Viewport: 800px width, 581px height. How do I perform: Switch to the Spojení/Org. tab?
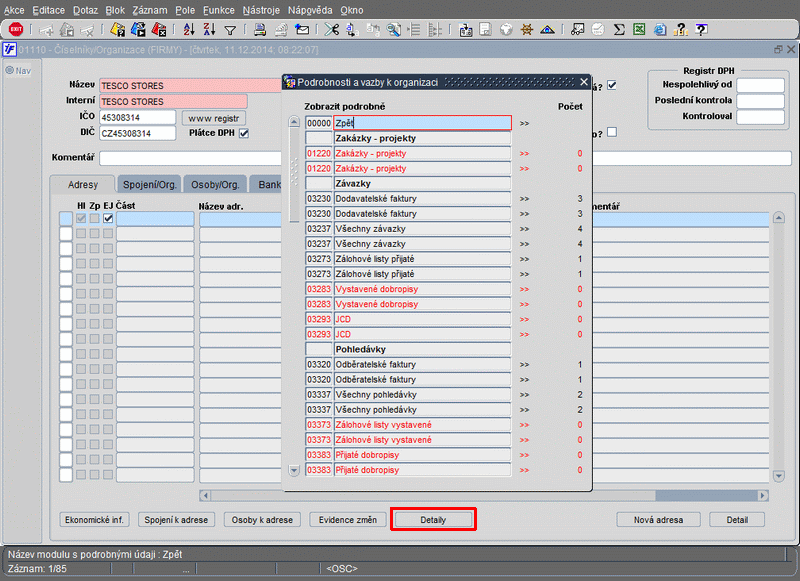tap(149, 184)
